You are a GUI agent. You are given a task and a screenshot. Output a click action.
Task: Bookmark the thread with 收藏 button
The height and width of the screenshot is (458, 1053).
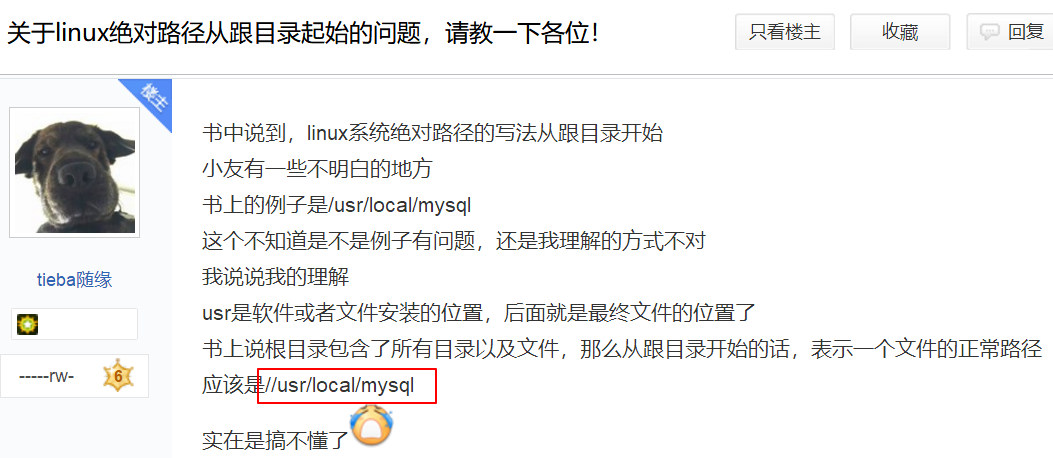(900, 32)
